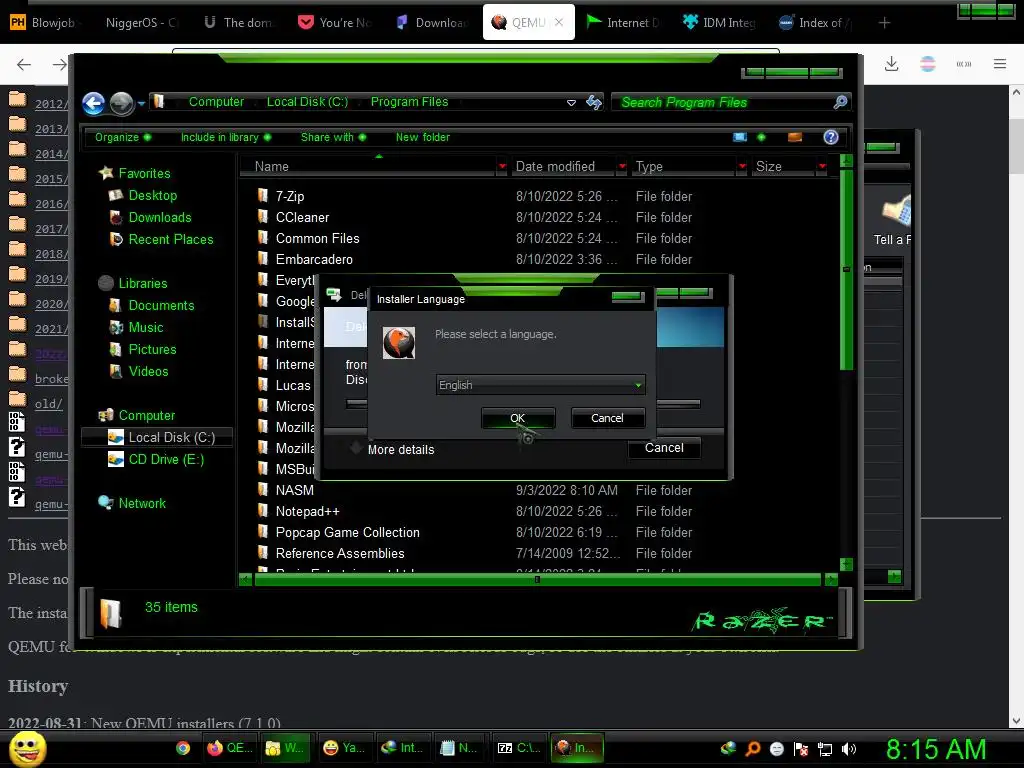Click the Explorer forward arrow button
The image size is (1024, 768).
121,103
